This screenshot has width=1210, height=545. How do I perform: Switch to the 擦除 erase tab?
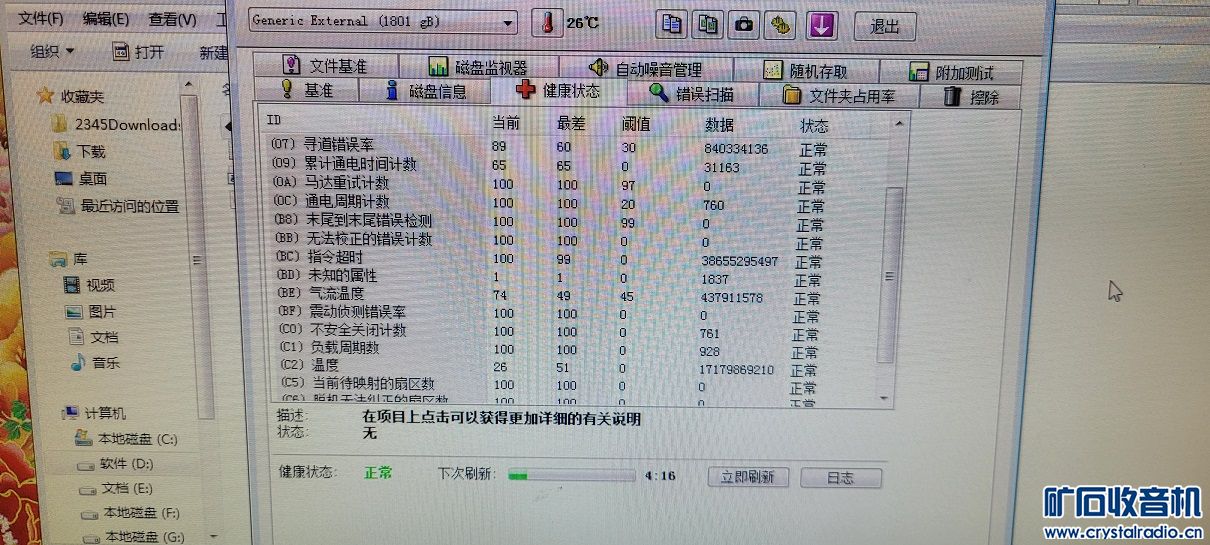pos(971,97)
